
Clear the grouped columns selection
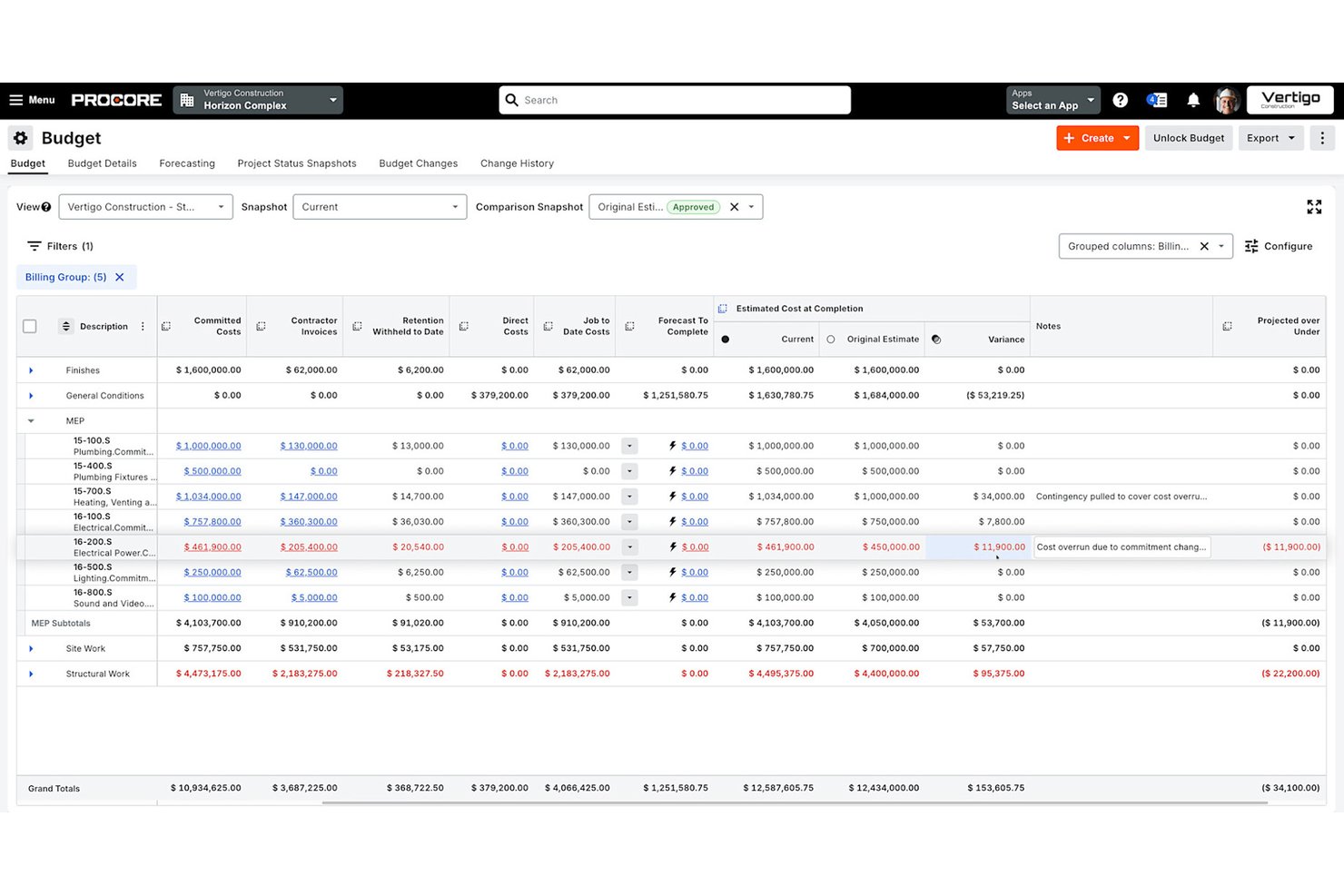click(x=1204, y=246)
